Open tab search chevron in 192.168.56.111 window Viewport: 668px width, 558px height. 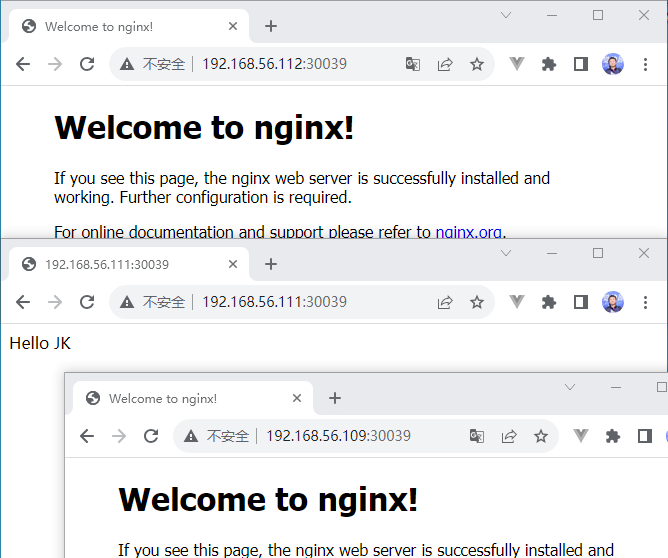tap(506, 253)
